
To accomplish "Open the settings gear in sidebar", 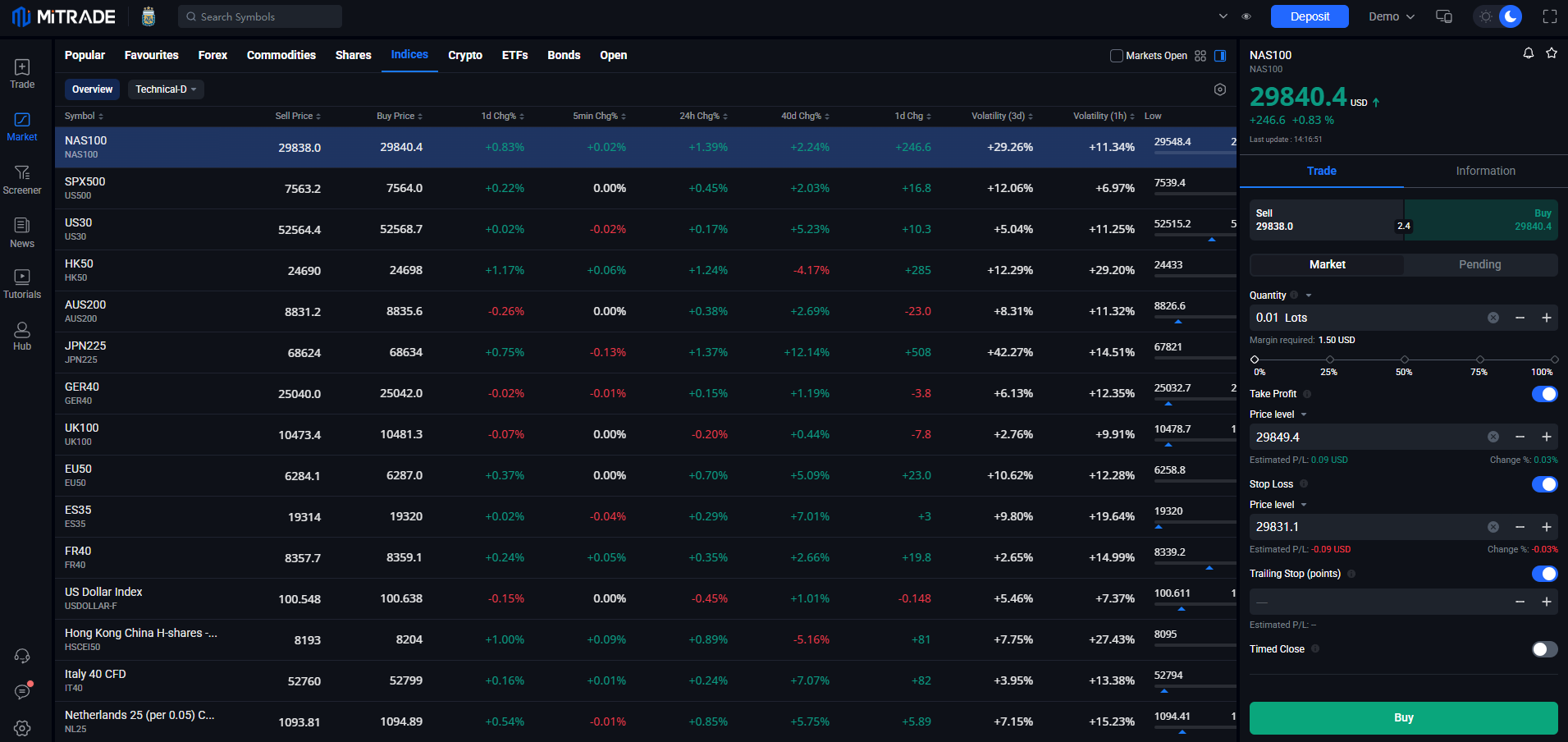I will pos(22,728).
